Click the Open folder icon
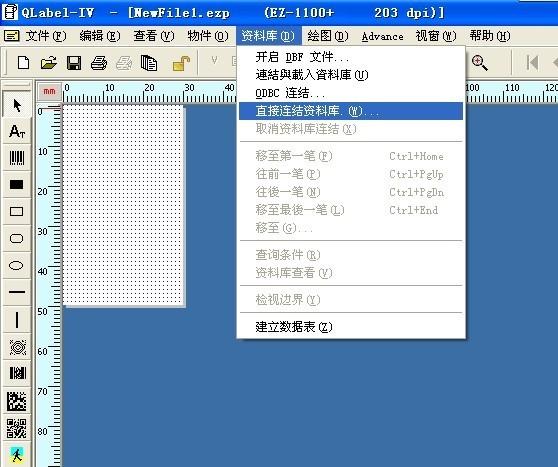Screen dimensions: 558x467 pos(49,63)
